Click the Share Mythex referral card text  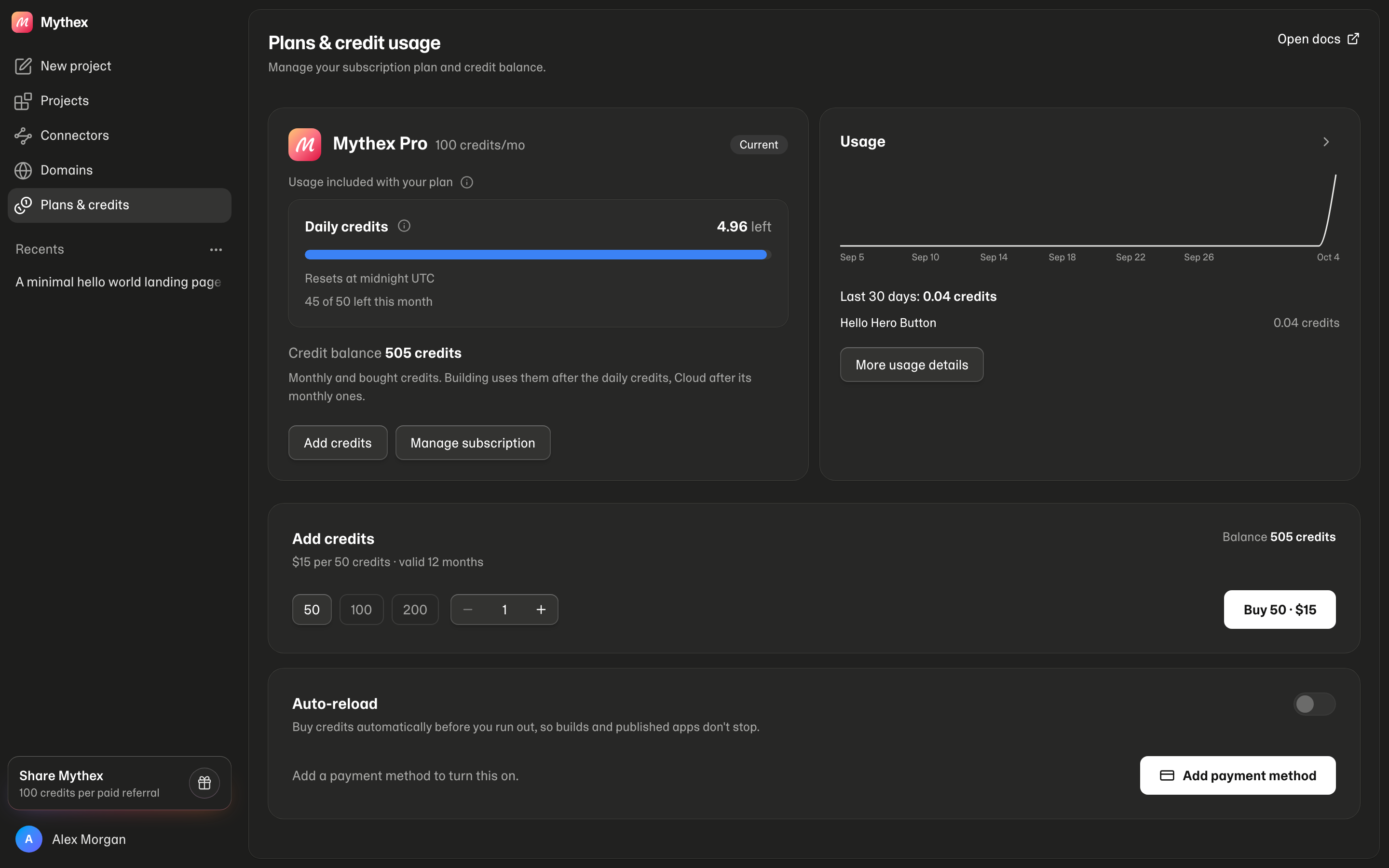click(x=89, y=784)
